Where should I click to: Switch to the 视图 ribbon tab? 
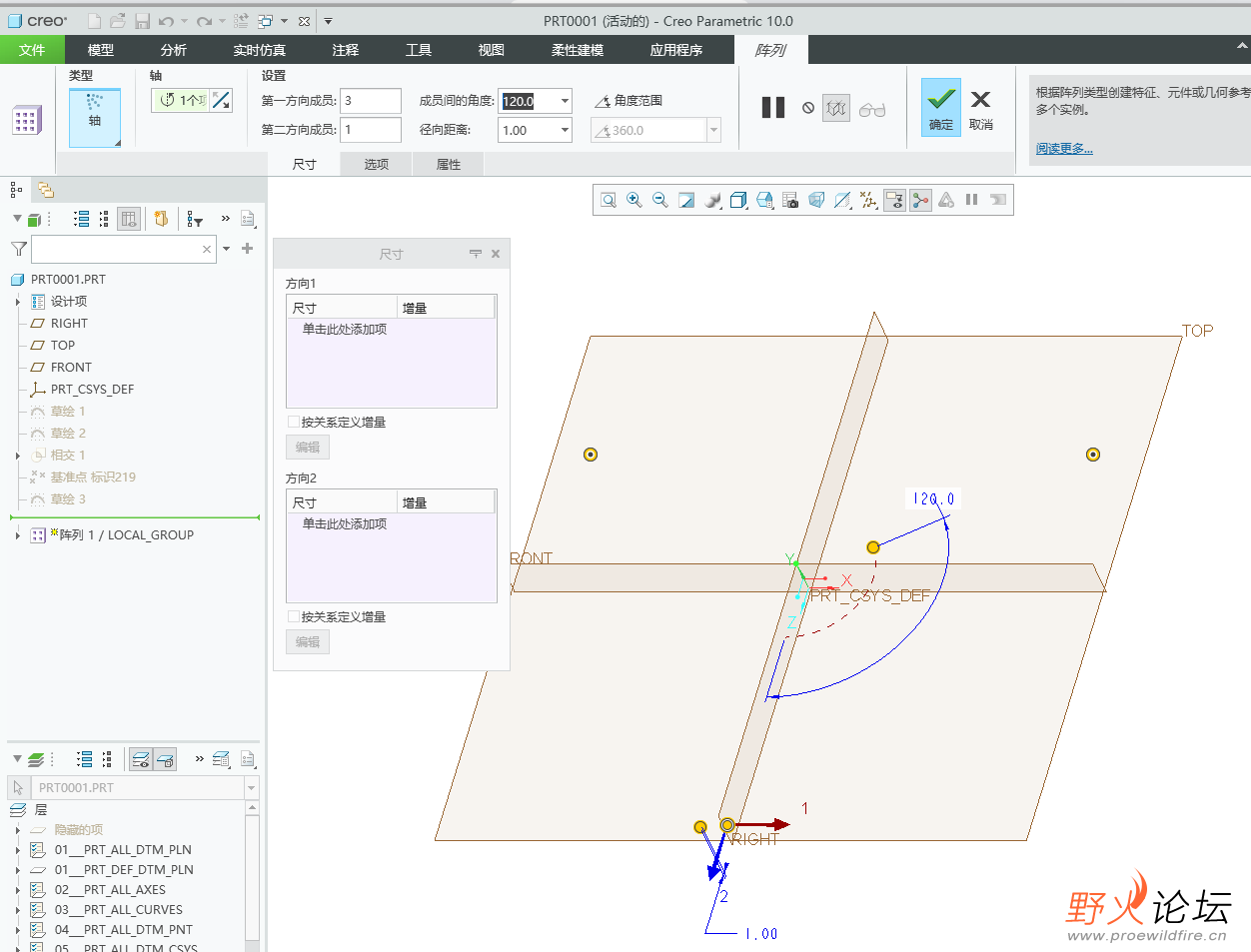[x=492, y=50]
